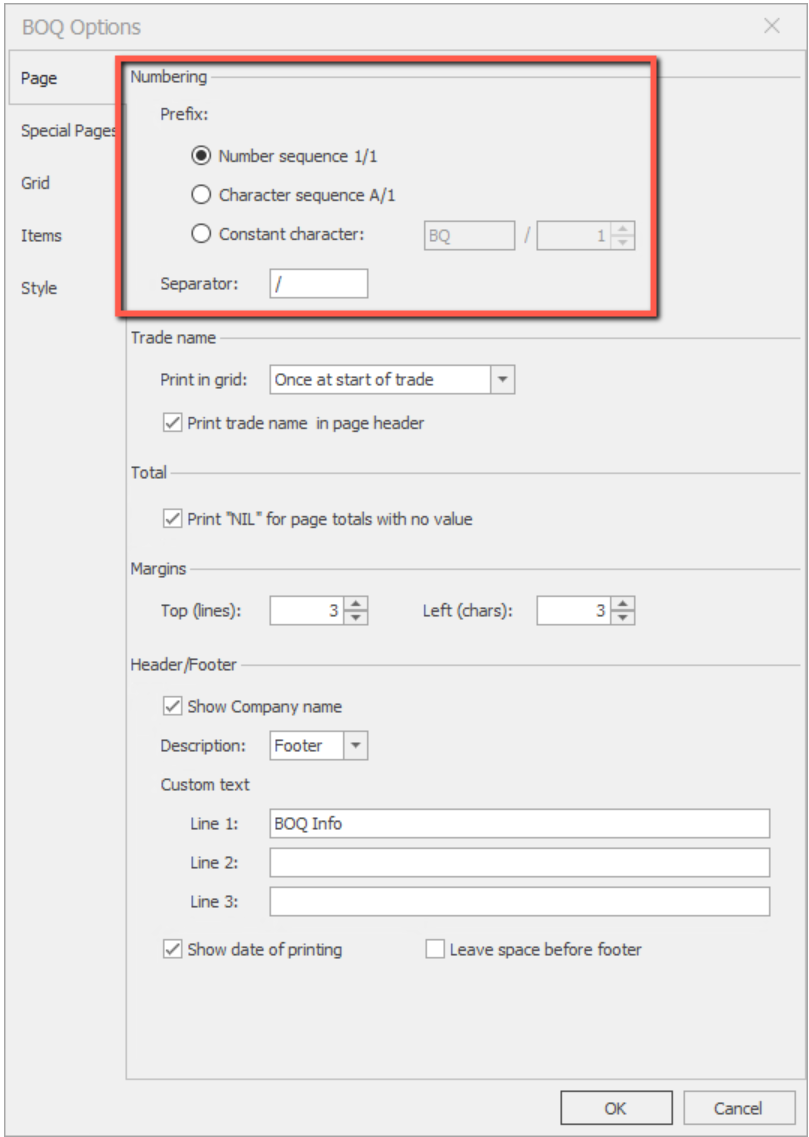Switch to the Grid tab
Viewport: 809px width, 1137px height.
(x=36, y=183)
